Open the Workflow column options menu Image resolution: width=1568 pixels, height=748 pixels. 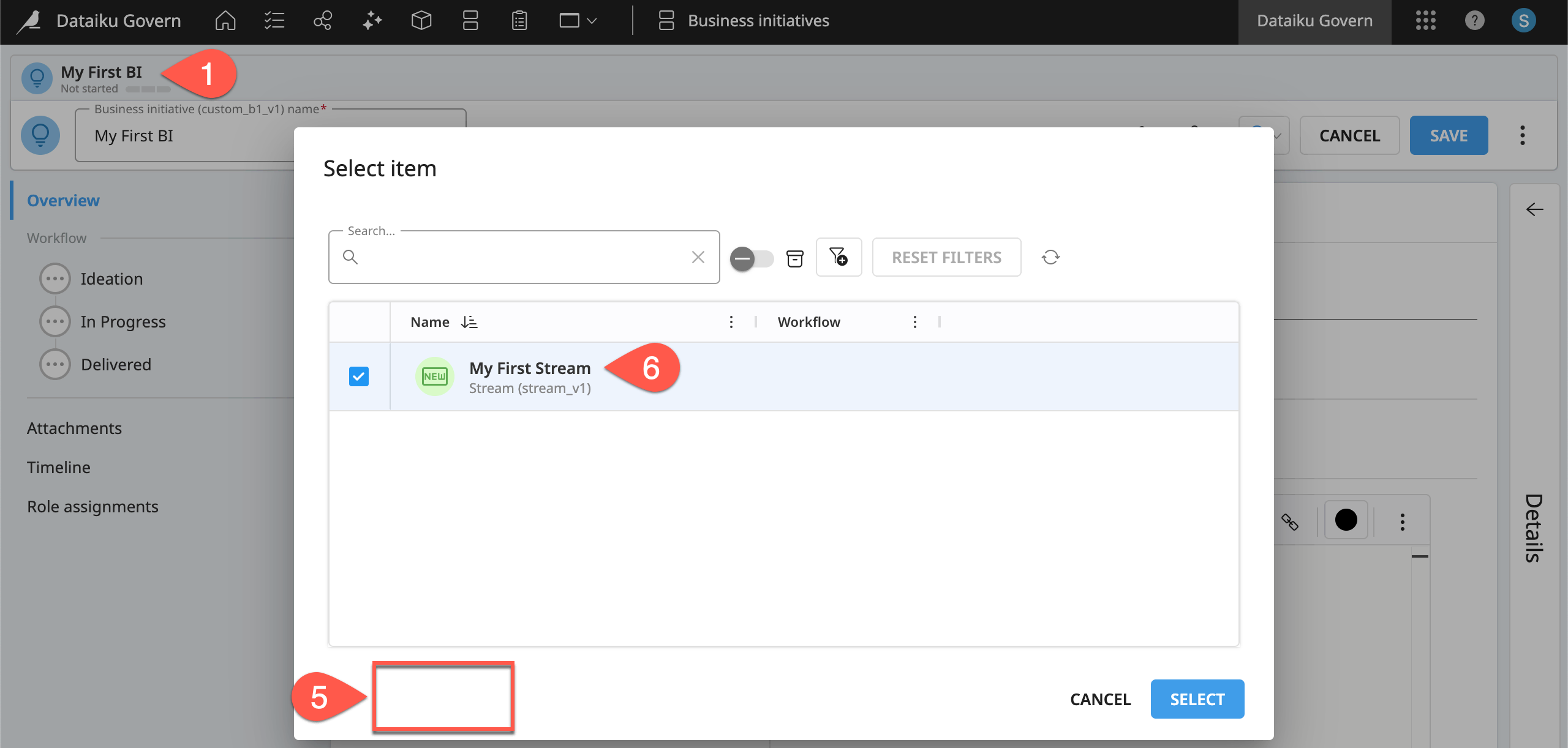tap(914, 321)
